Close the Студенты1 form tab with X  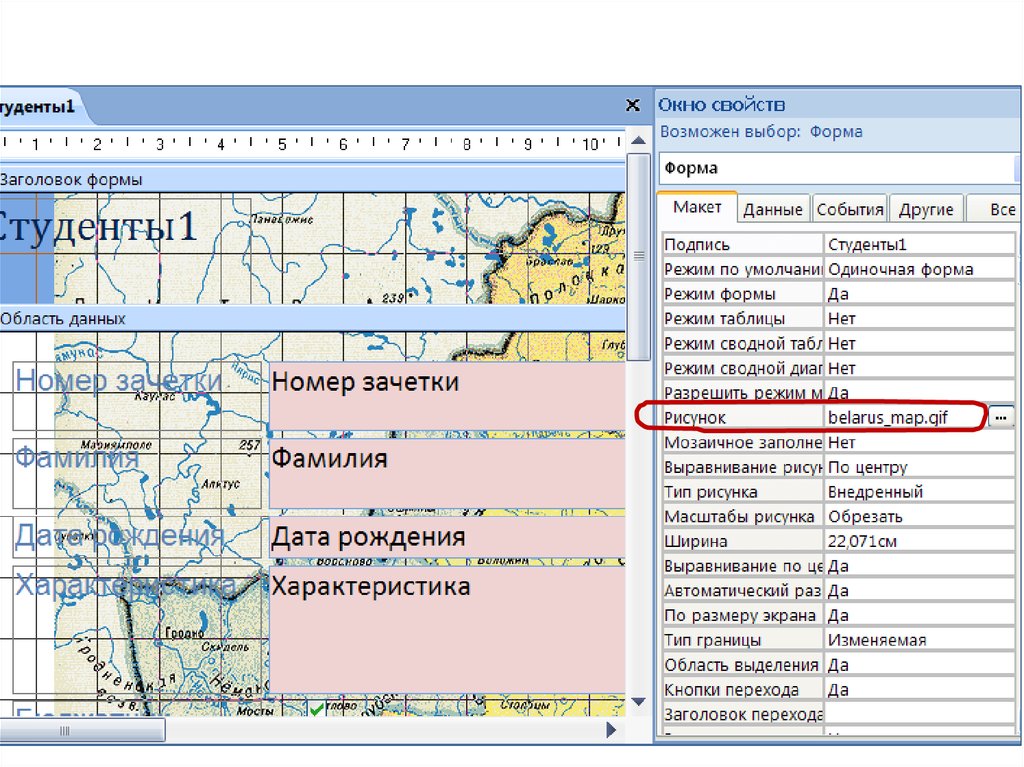(x=632, y=105)
